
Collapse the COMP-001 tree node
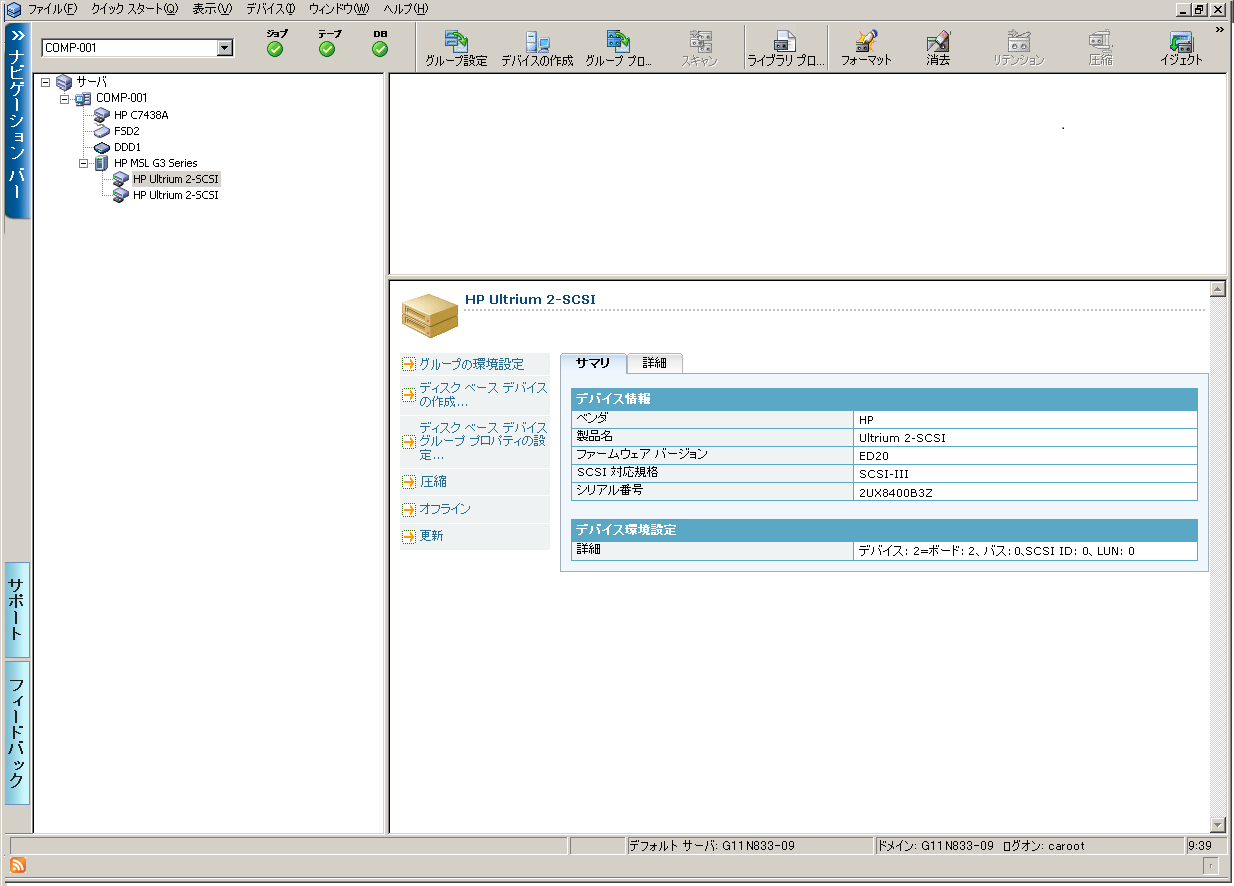tap(65, 98)
